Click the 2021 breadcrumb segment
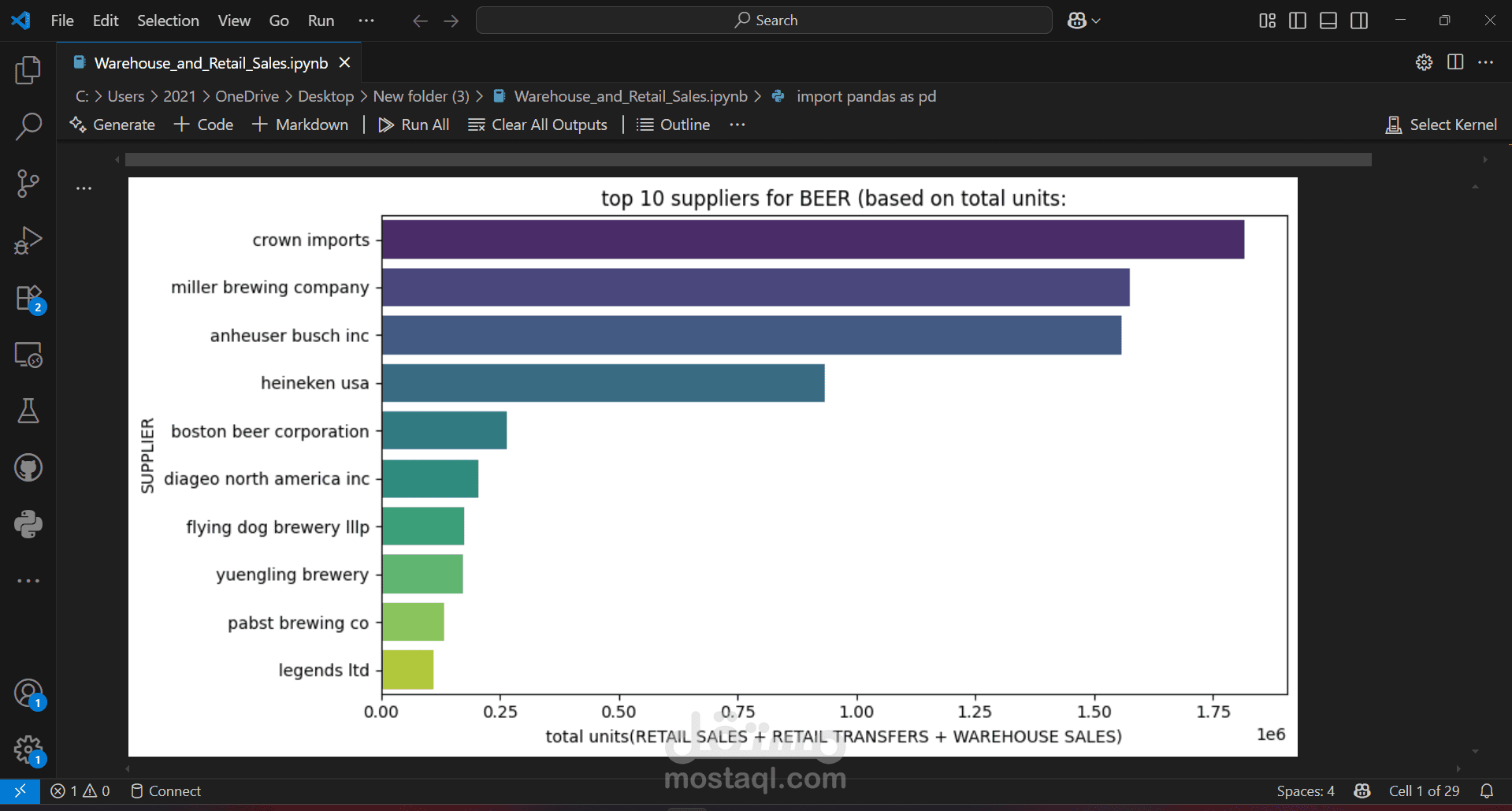 [180, 96]
